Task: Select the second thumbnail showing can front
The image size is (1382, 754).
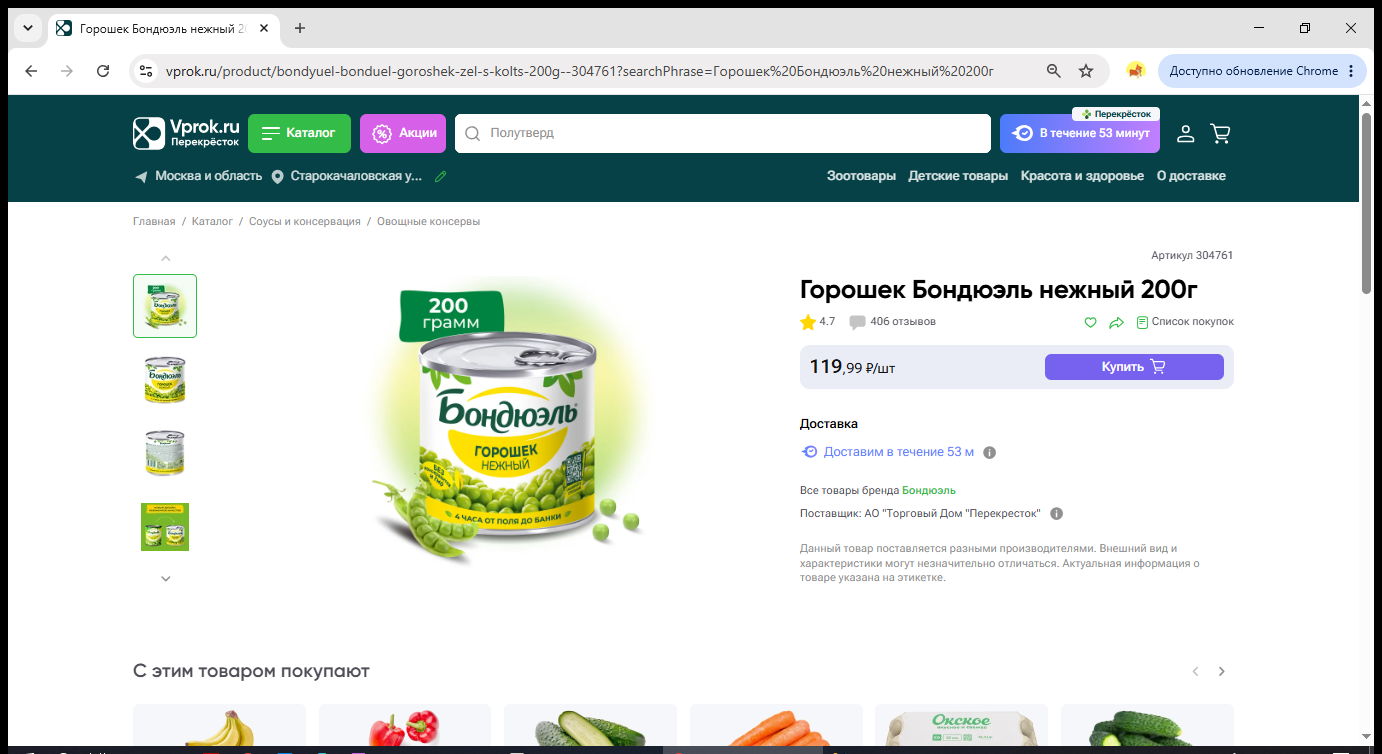Action: (x=165, y=380)
